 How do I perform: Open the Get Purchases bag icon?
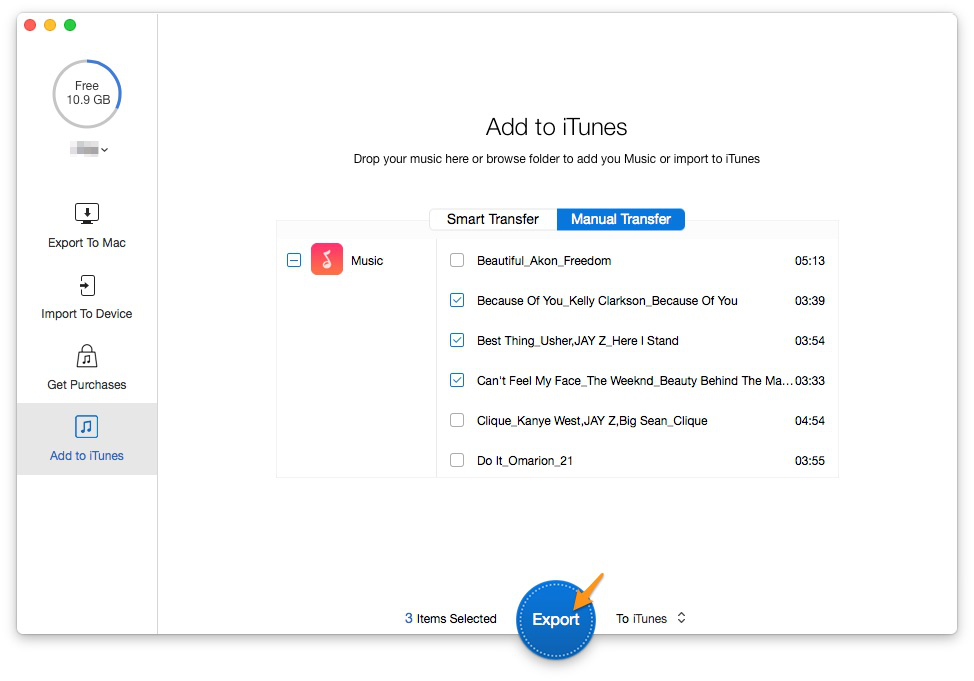87,356
